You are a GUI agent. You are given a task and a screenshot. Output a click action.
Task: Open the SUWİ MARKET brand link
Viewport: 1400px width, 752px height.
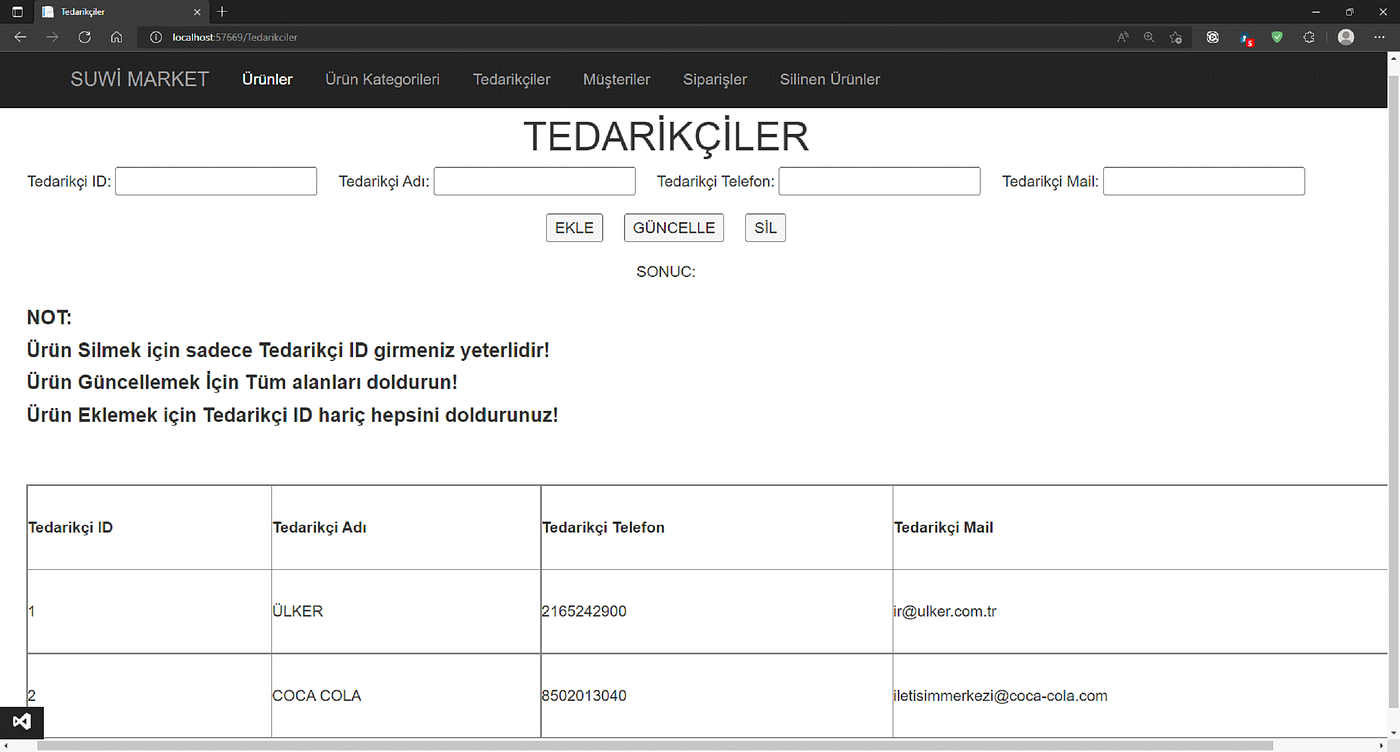coord(140,79)
